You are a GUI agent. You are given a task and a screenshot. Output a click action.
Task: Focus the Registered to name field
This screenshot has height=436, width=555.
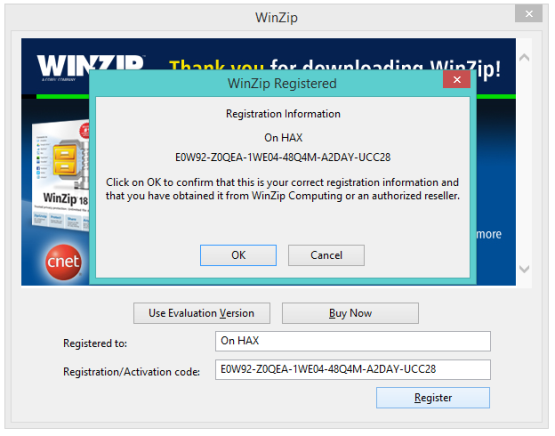[353, 341]
